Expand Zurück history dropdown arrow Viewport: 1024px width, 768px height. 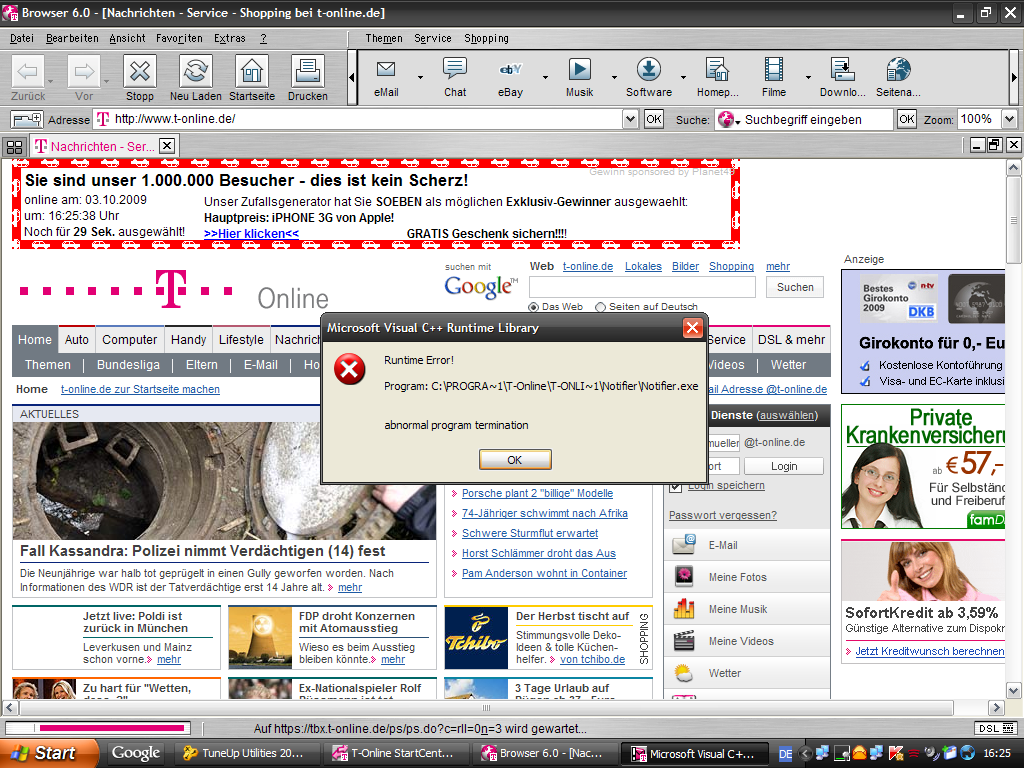[50, 81]
